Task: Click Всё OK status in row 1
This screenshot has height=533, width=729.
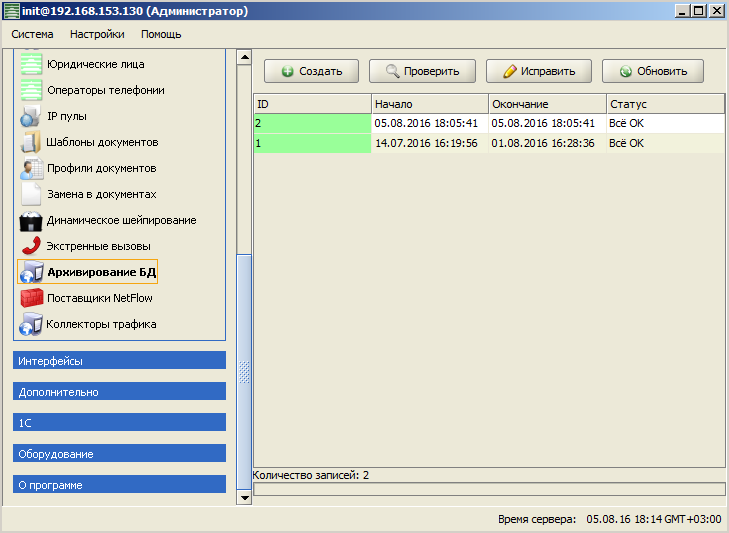Action: click(626, 143)
